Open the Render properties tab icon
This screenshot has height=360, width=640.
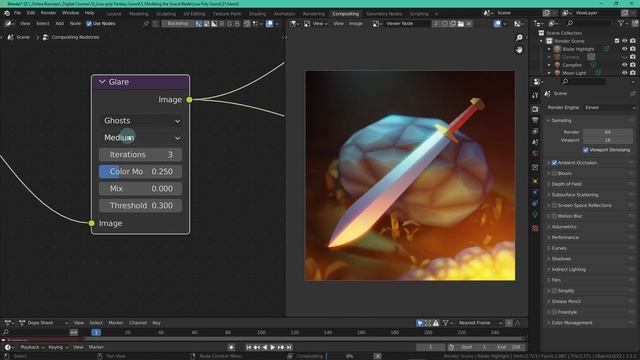click(535, 109)
